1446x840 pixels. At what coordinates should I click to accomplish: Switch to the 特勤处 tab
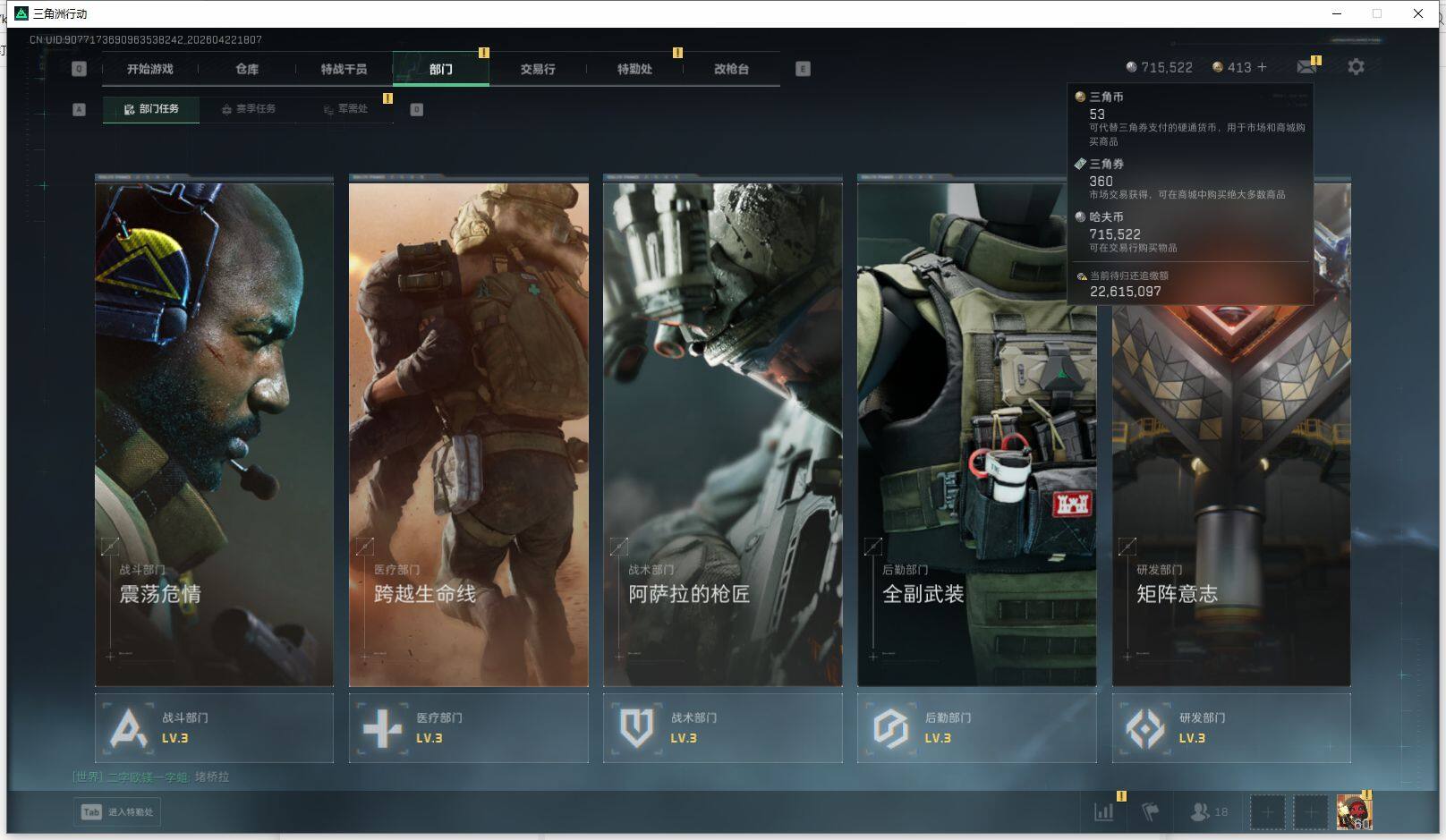[634, 69]
